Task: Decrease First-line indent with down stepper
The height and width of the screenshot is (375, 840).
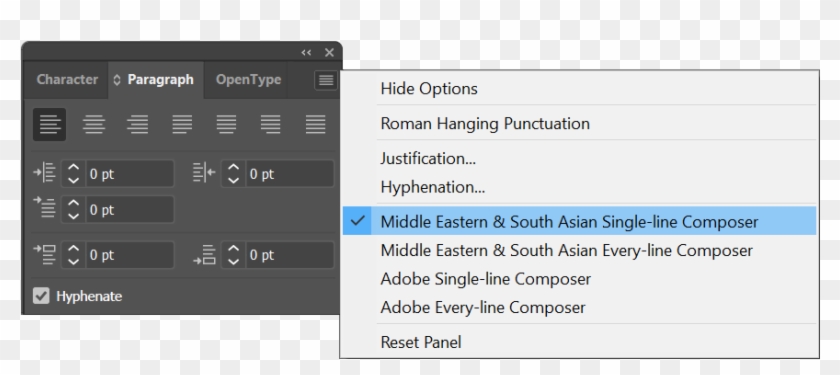Action: [73, 216]
